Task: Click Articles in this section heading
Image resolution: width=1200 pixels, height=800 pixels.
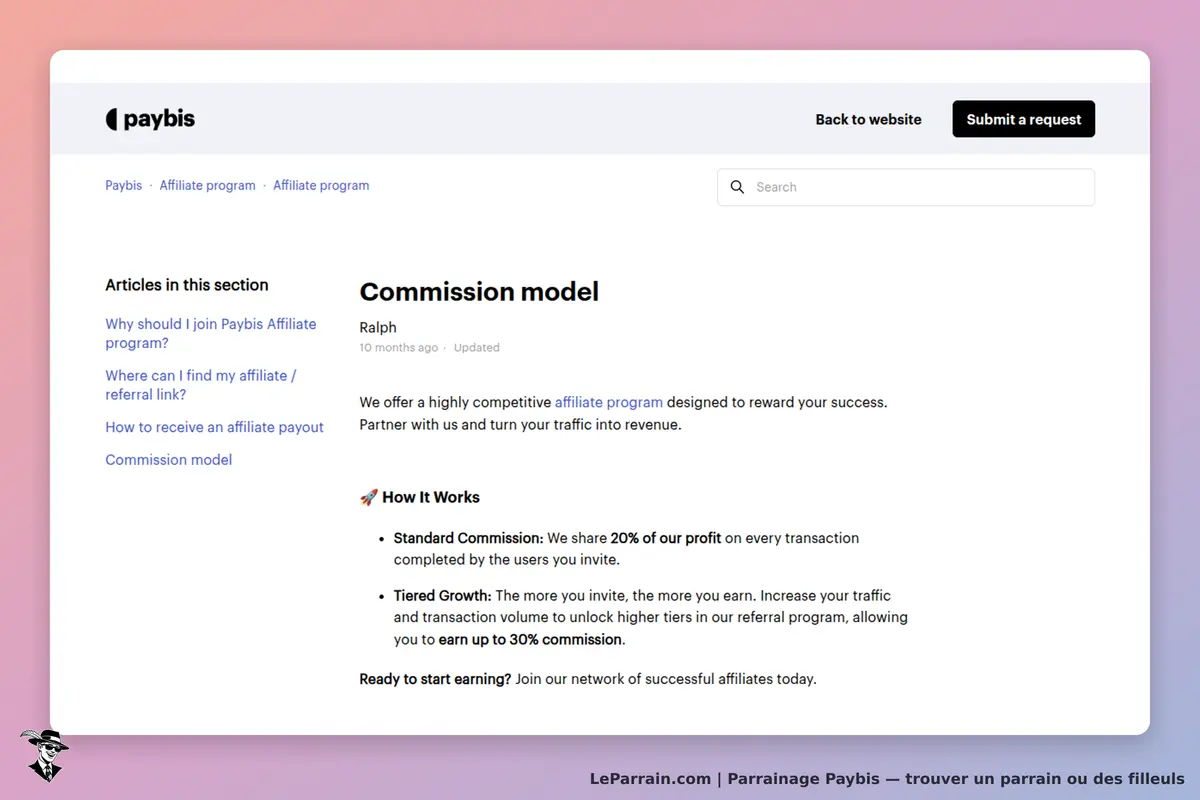Action: click(x=187, y=285)
